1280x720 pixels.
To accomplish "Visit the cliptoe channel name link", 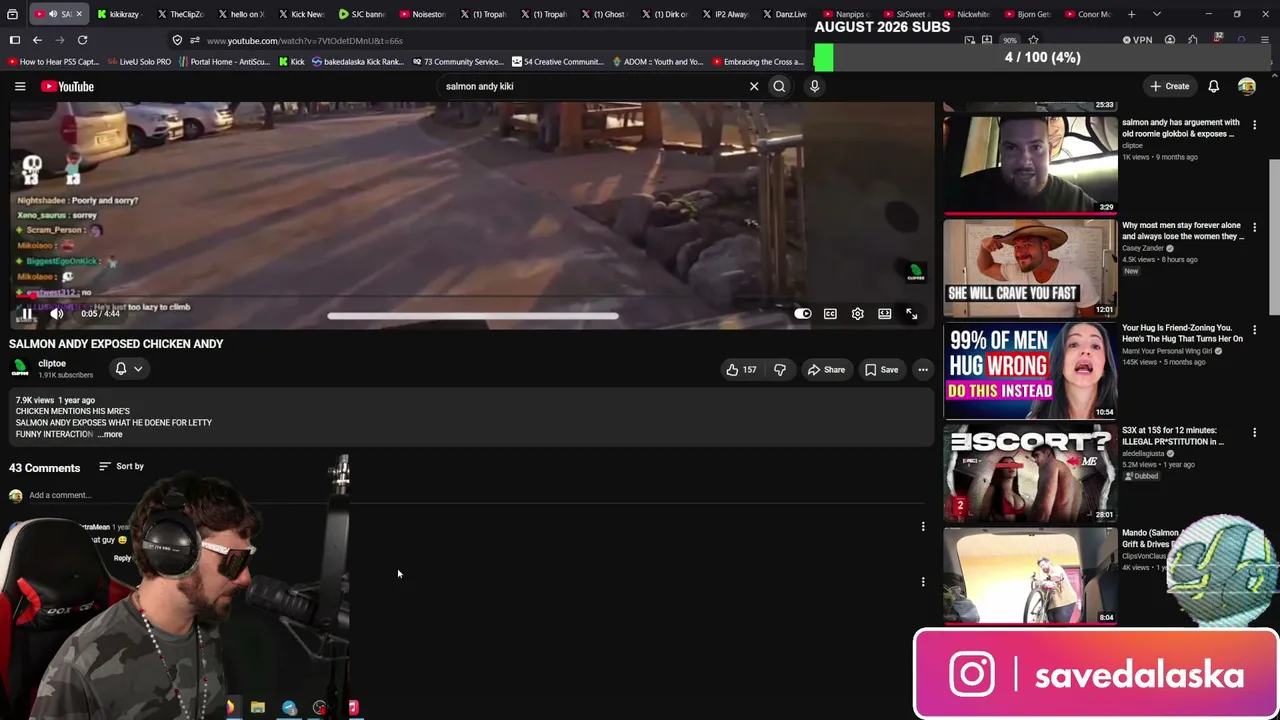I will coord(52,364).
